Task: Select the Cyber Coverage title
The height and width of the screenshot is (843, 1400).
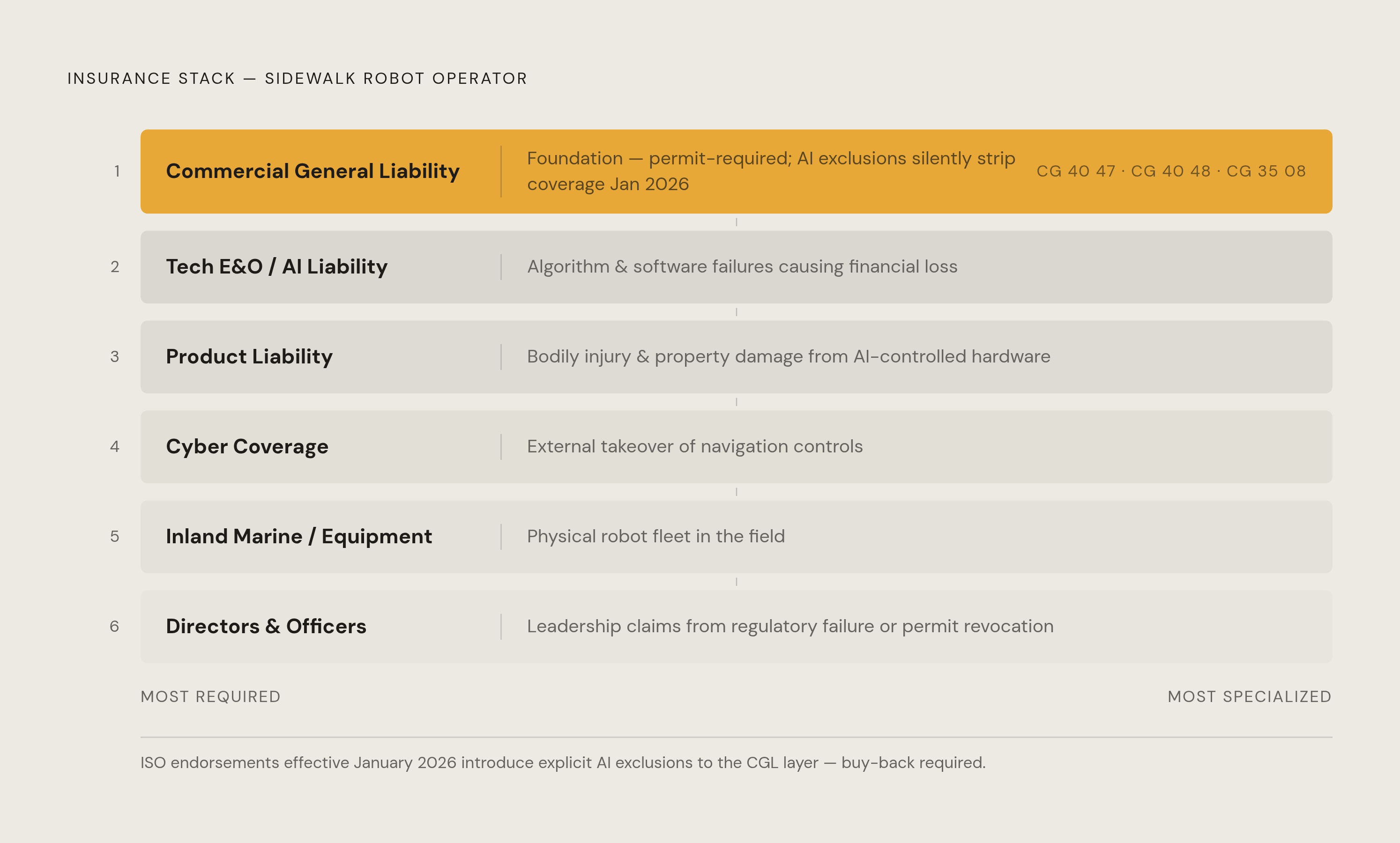Action: [x=247, y=446]
